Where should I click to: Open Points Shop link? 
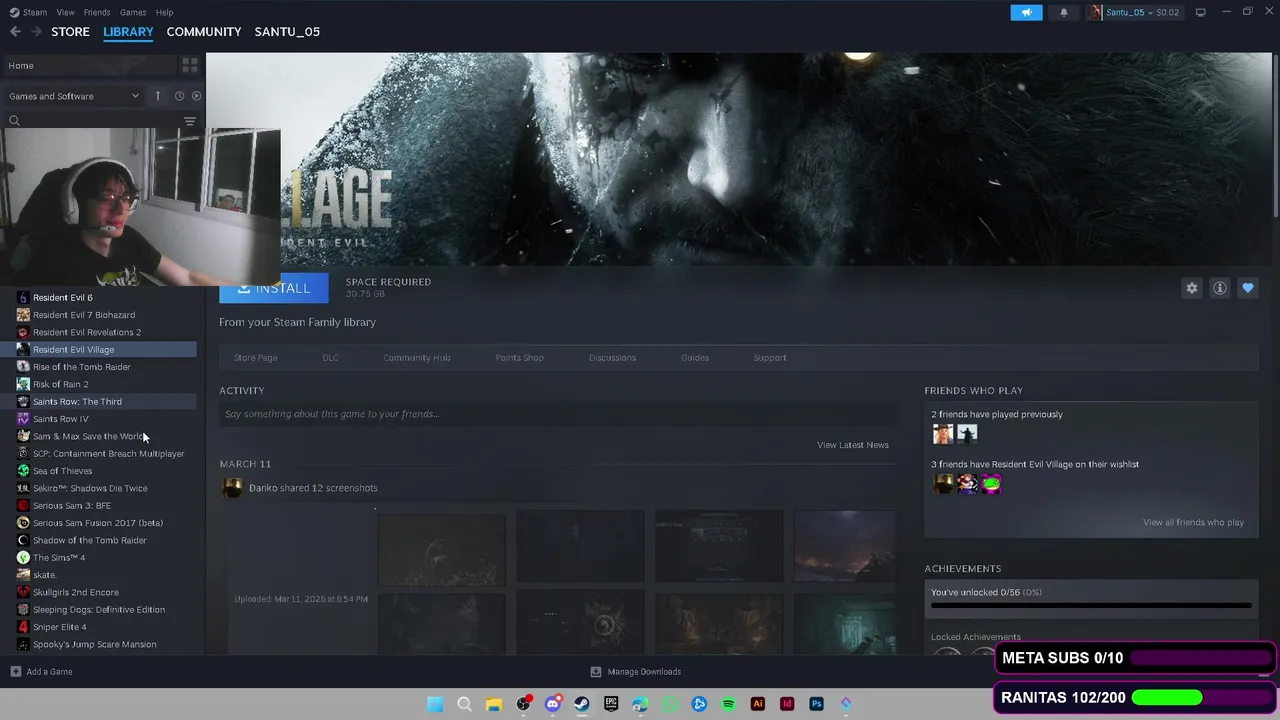[520, 357]
